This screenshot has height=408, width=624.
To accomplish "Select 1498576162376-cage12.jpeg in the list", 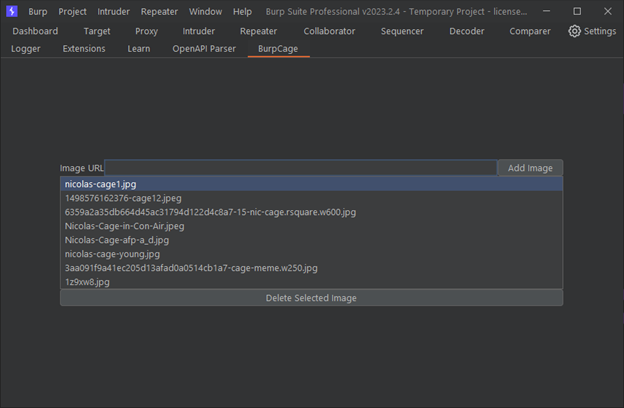I will pyautogui.click(x=311, y=198).
